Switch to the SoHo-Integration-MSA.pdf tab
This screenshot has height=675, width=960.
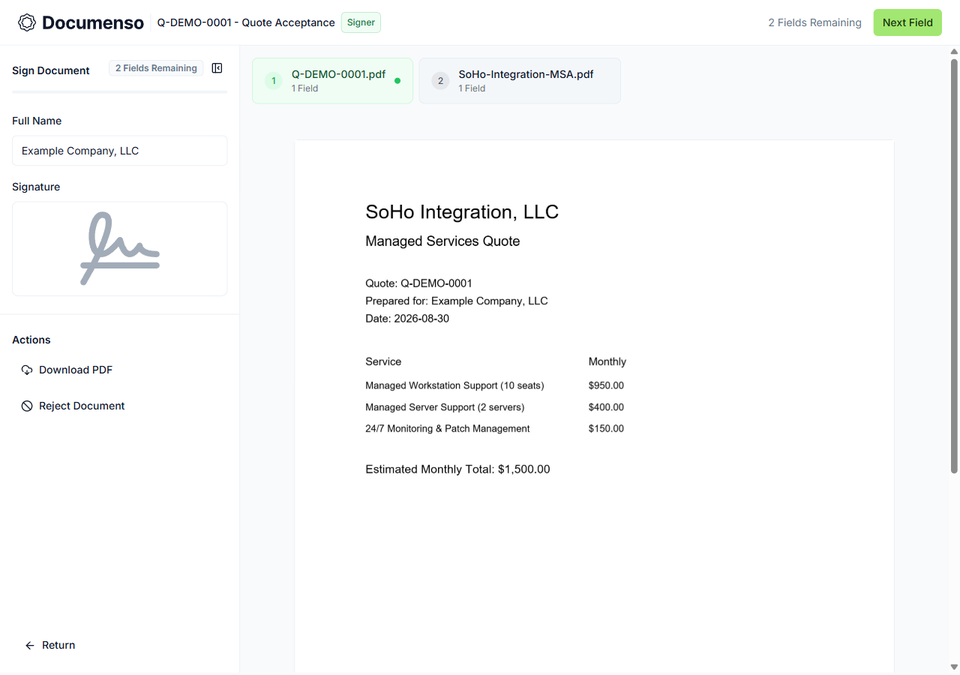[x=520, y=81]
